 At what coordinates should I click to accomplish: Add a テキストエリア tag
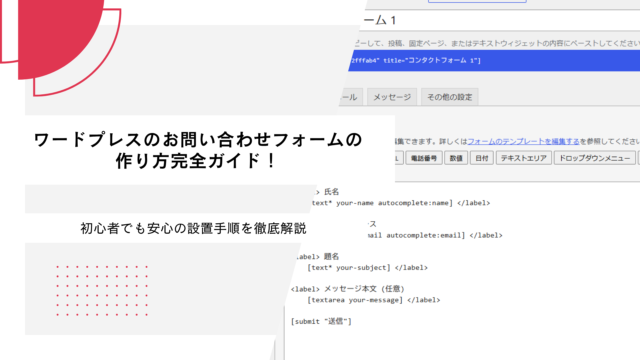(x=524, y=158)
